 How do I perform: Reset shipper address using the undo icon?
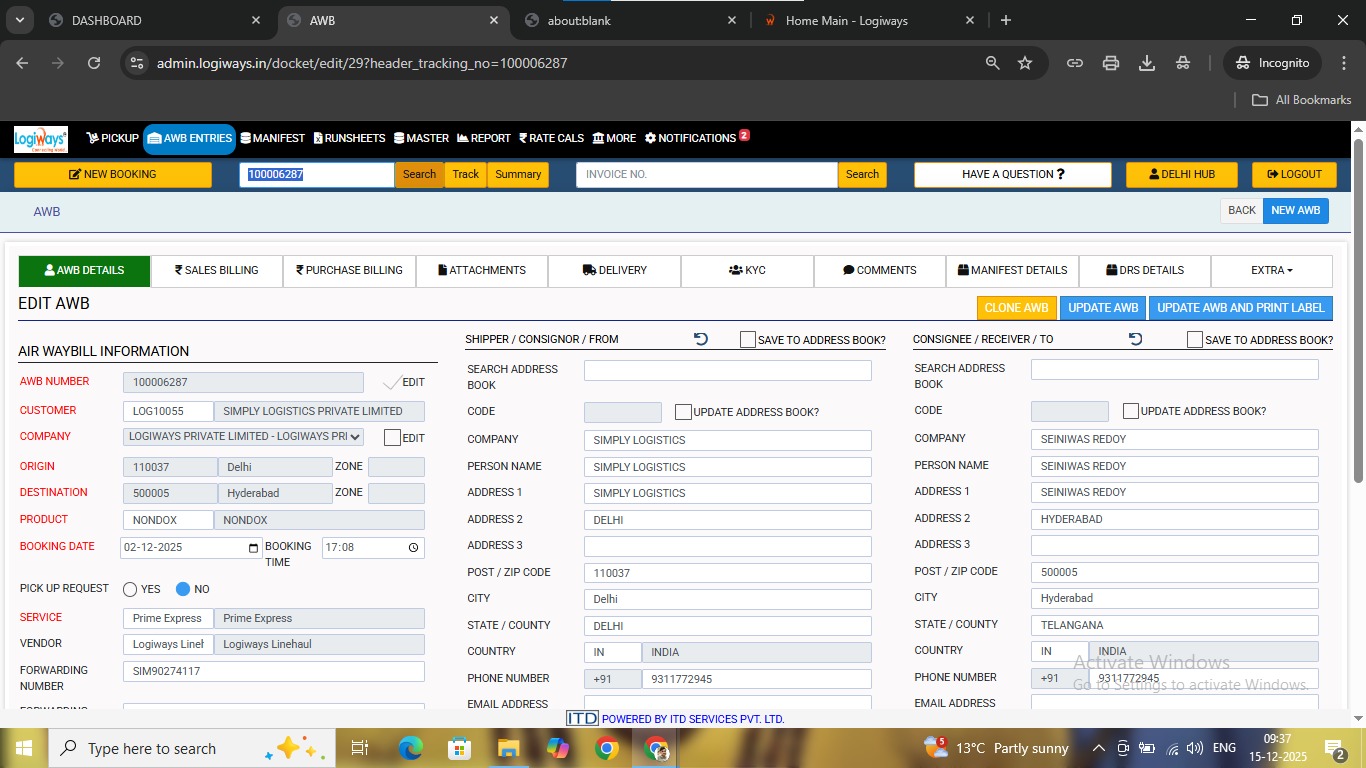point(701,340)
